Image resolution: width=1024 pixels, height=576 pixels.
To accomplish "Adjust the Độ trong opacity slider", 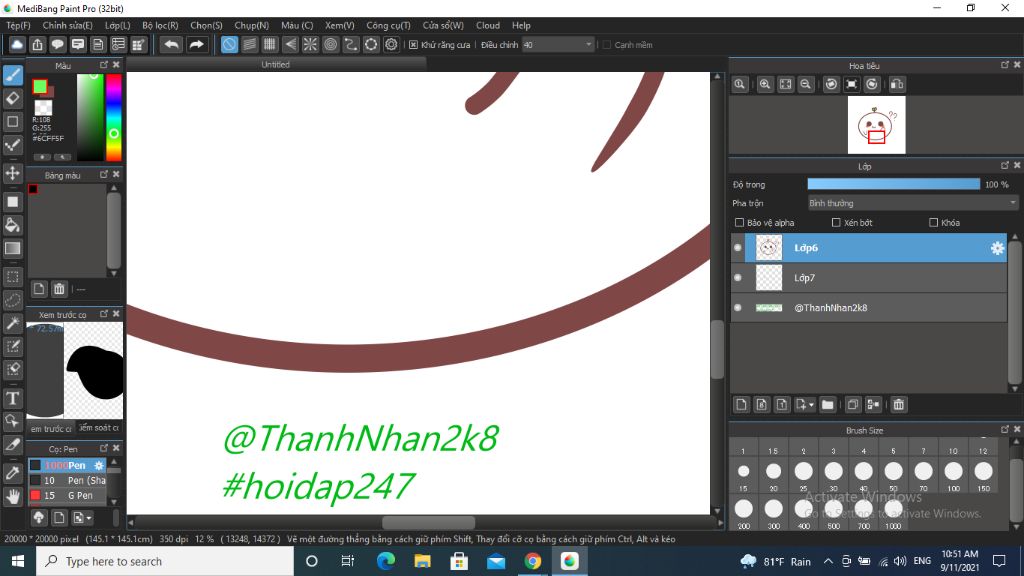I will [x=893, y=185].
